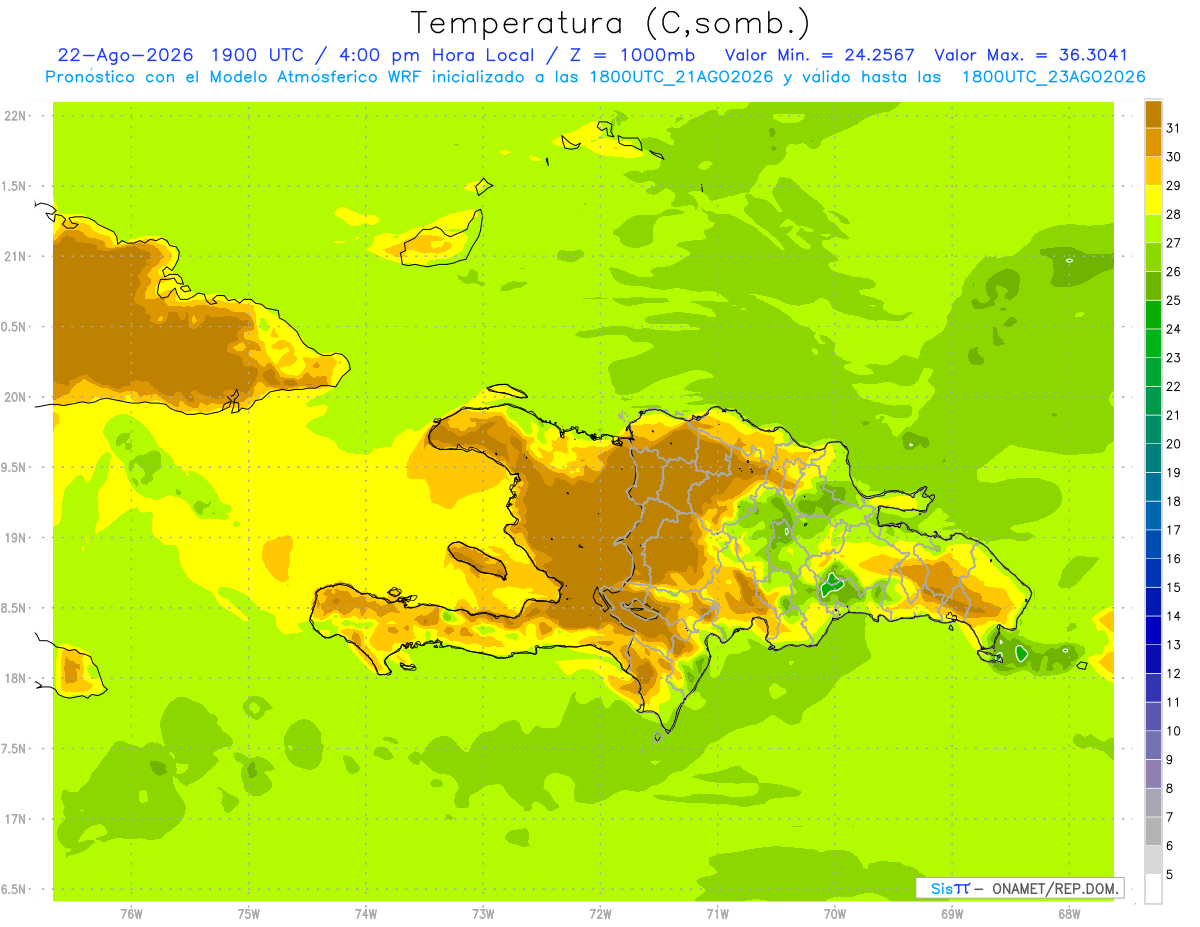Click colorbar label "20"

[1174, 444]
